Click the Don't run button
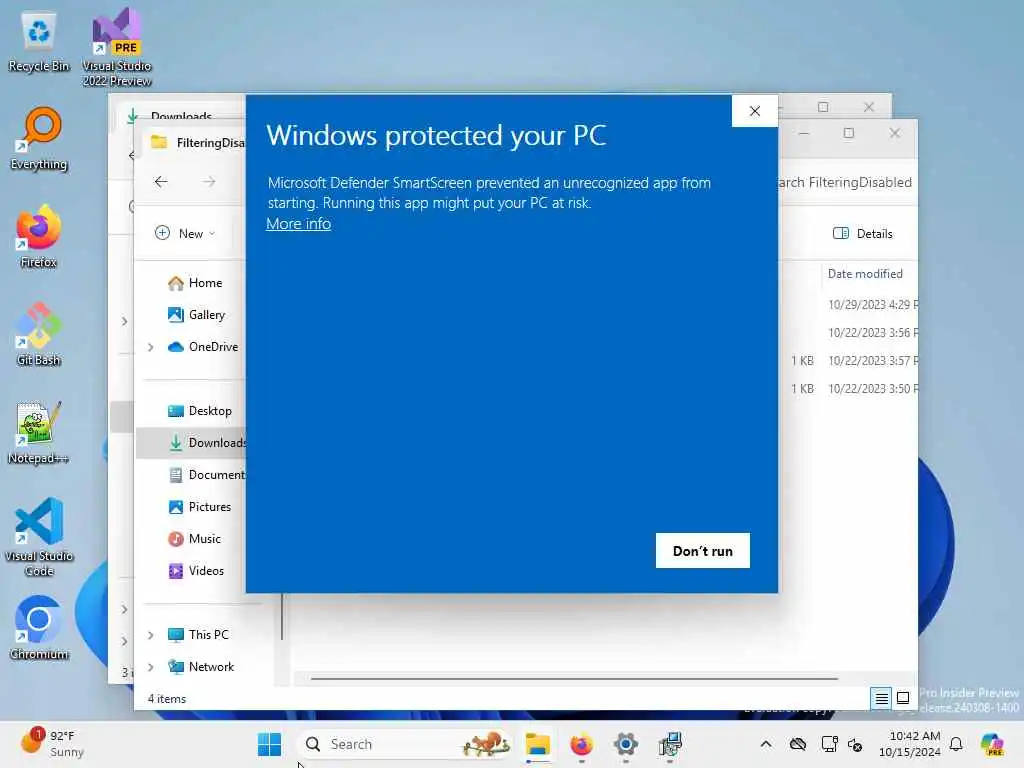The width and height of the screenshot is (1024, 768). (702, 551)
